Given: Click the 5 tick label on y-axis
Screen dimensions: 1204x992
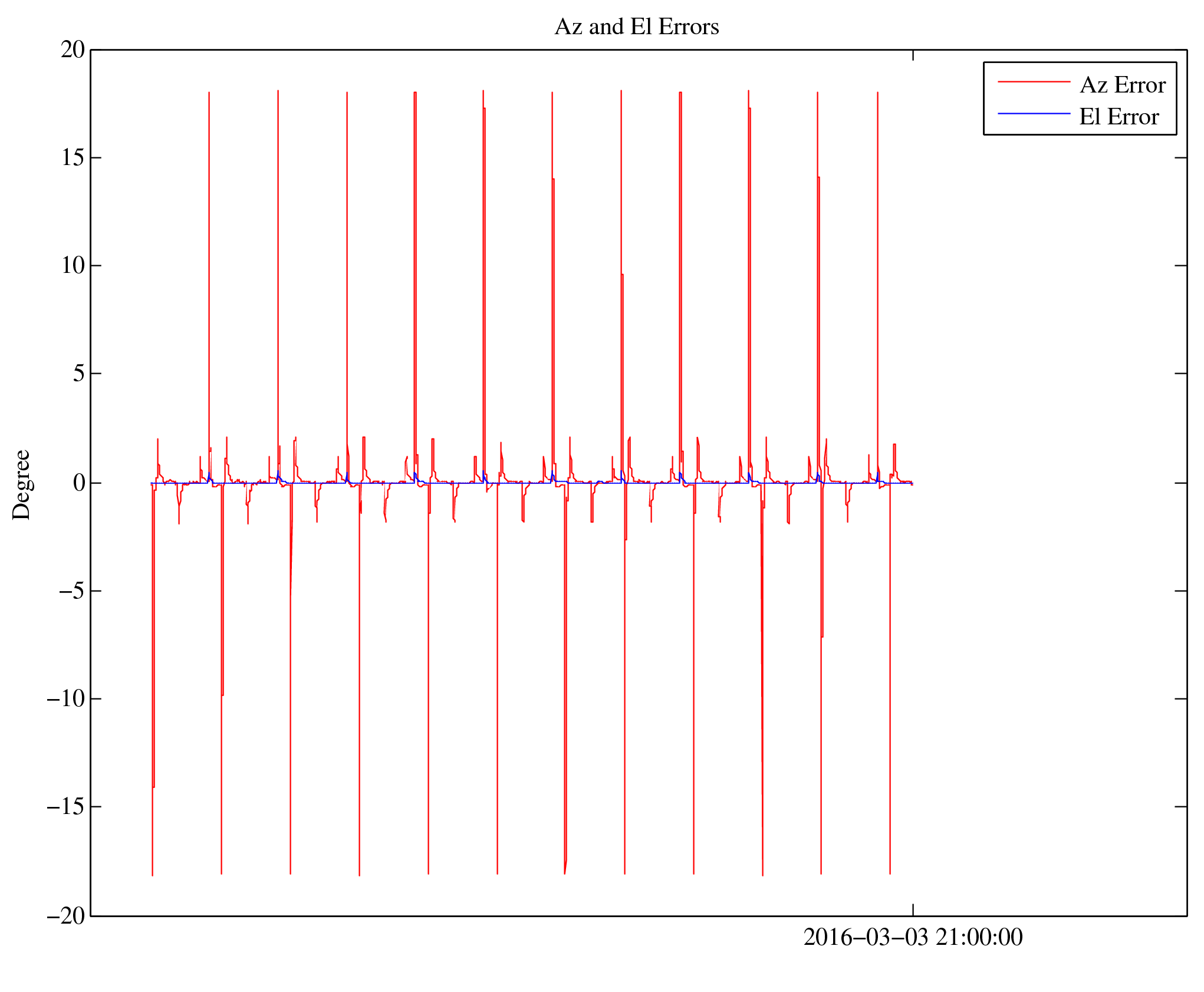Looking at the screenshot, I should point(79,373).
